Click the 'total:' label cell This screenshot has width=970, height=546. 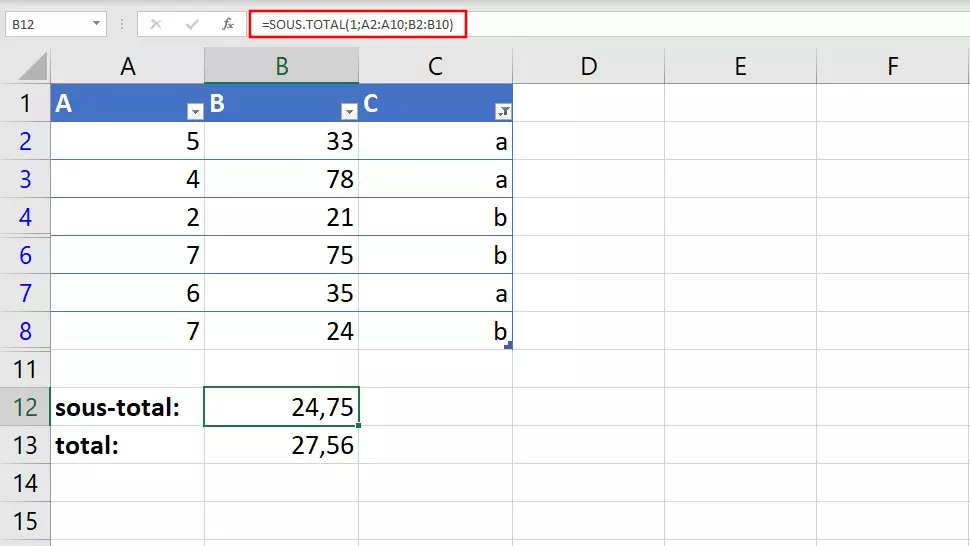pos(127,445)
